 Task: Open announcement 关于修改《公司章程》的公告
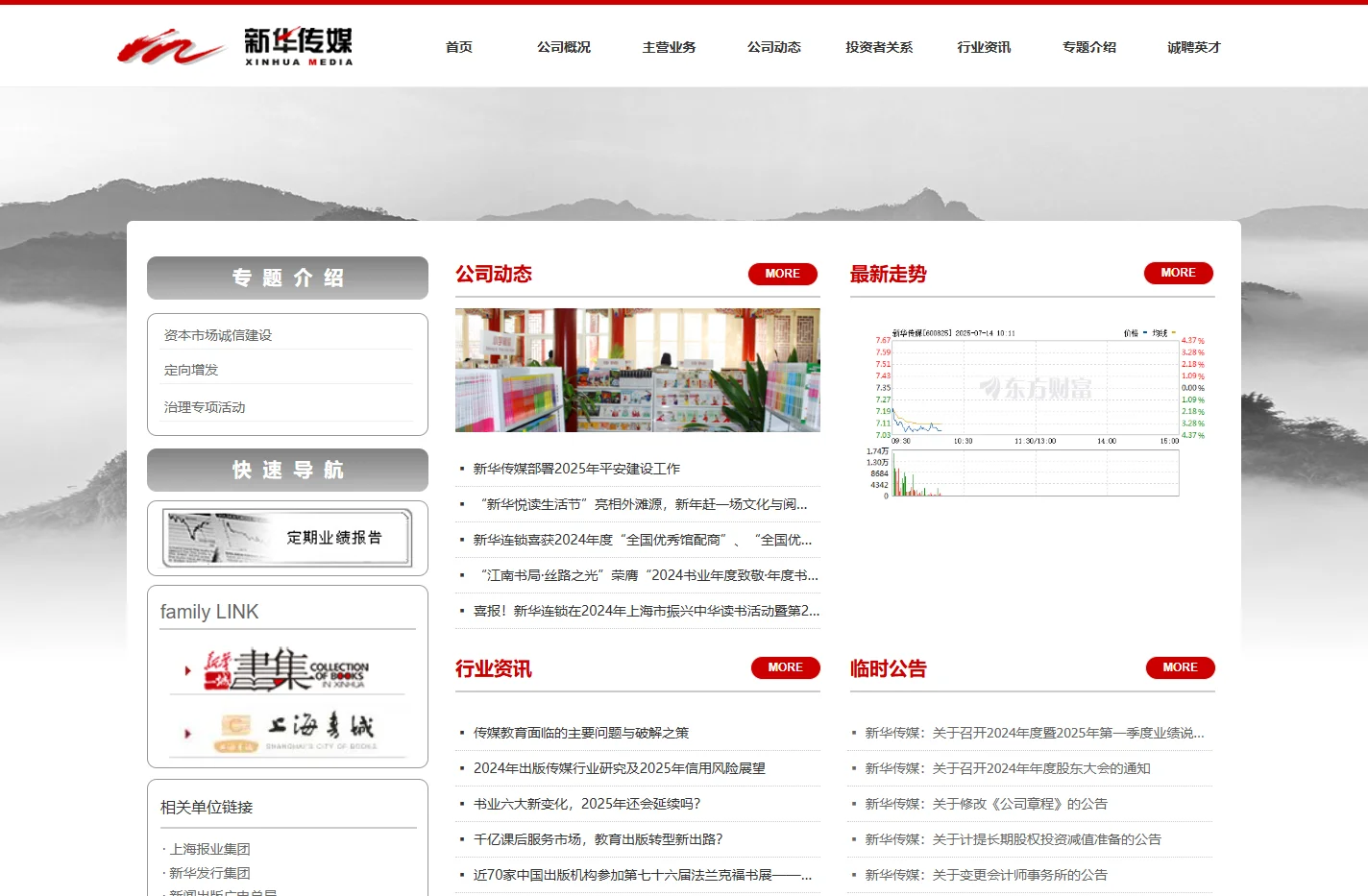[x=987, y=804]
